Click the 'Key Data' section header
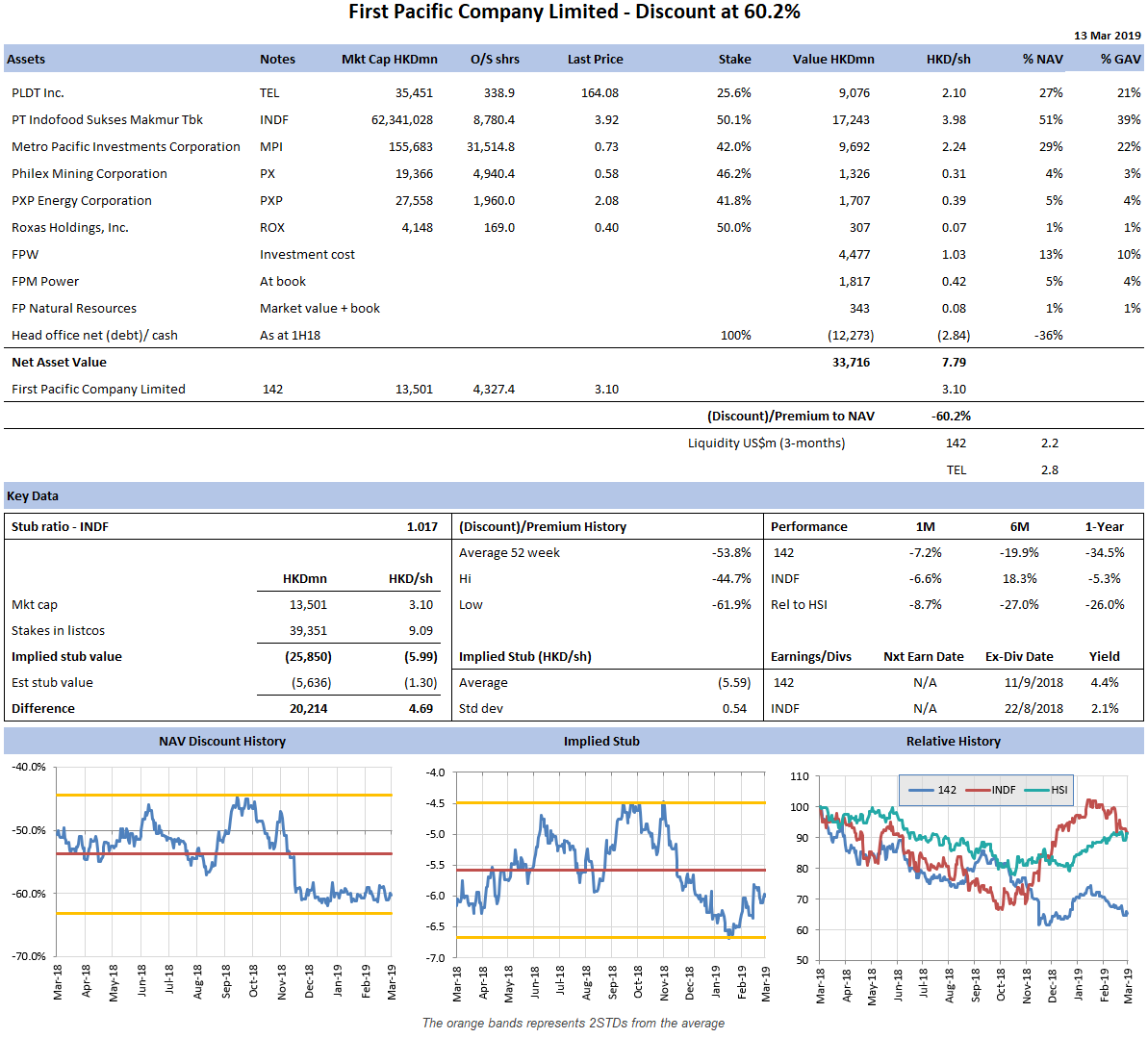Image resolution: width=1148 pixels, height=1038 pixels. pos(32,496)
